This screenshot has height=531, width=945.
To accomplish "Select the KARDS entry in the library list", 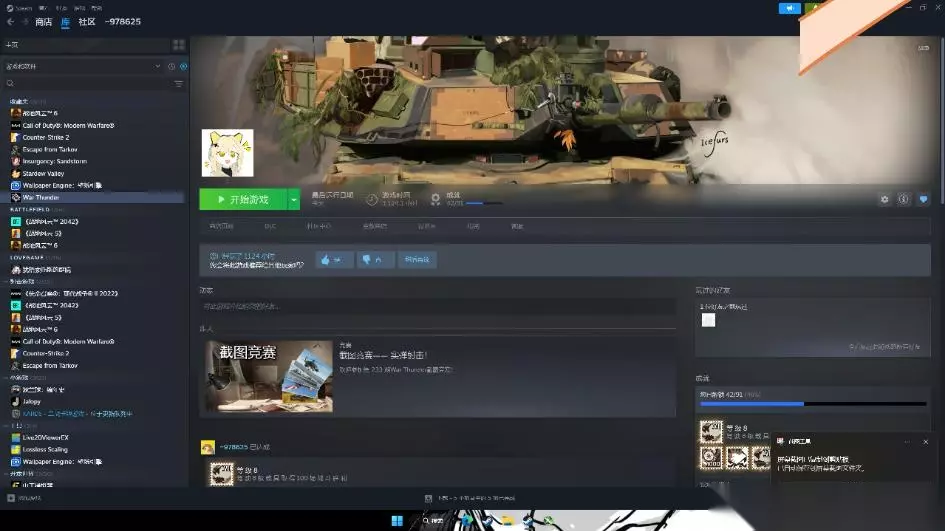I will click(77, 414).
